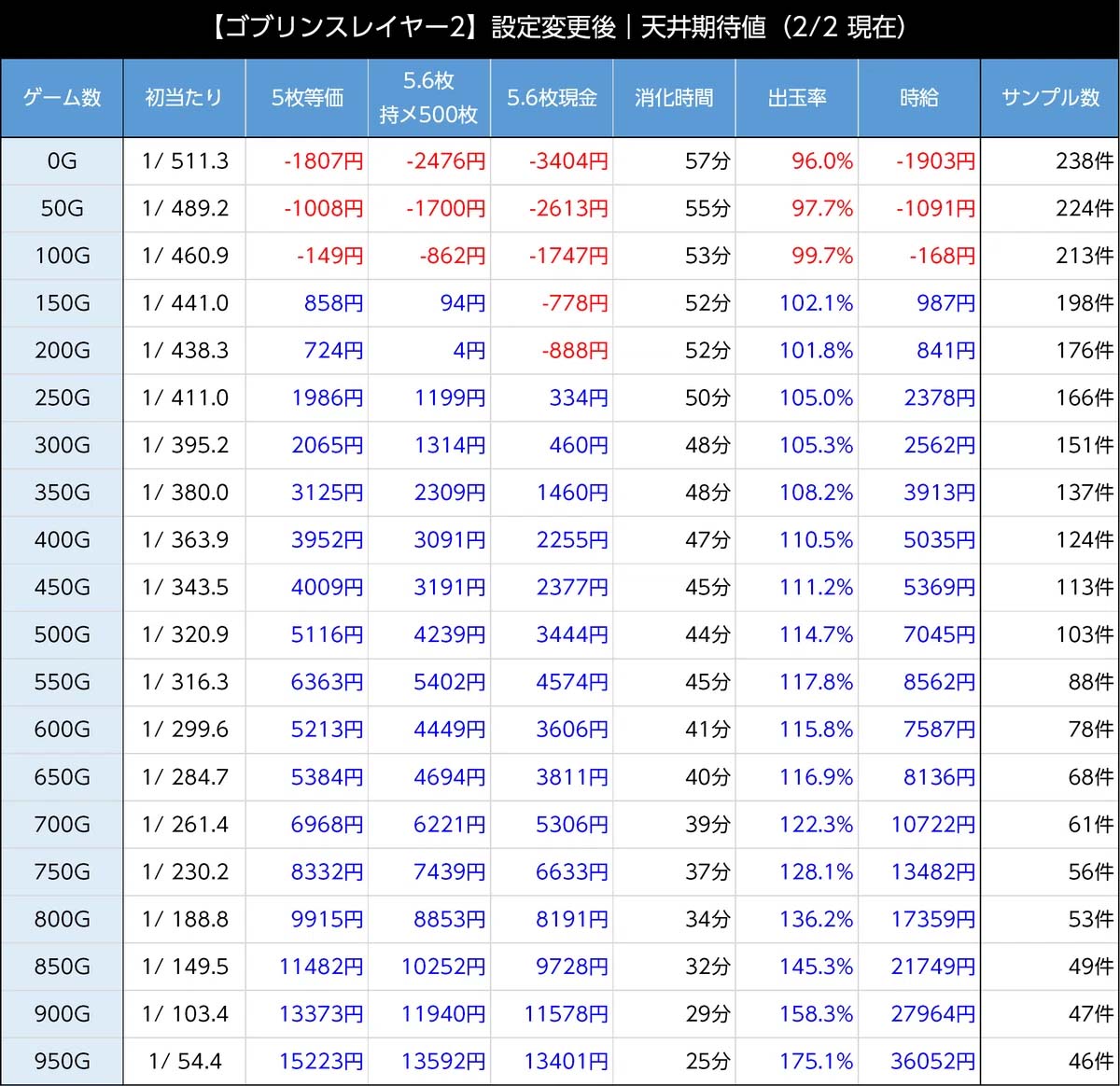The image size is (1120, 1086).
Task: Select the サンプル数 column header
Action: (1049, 98)
